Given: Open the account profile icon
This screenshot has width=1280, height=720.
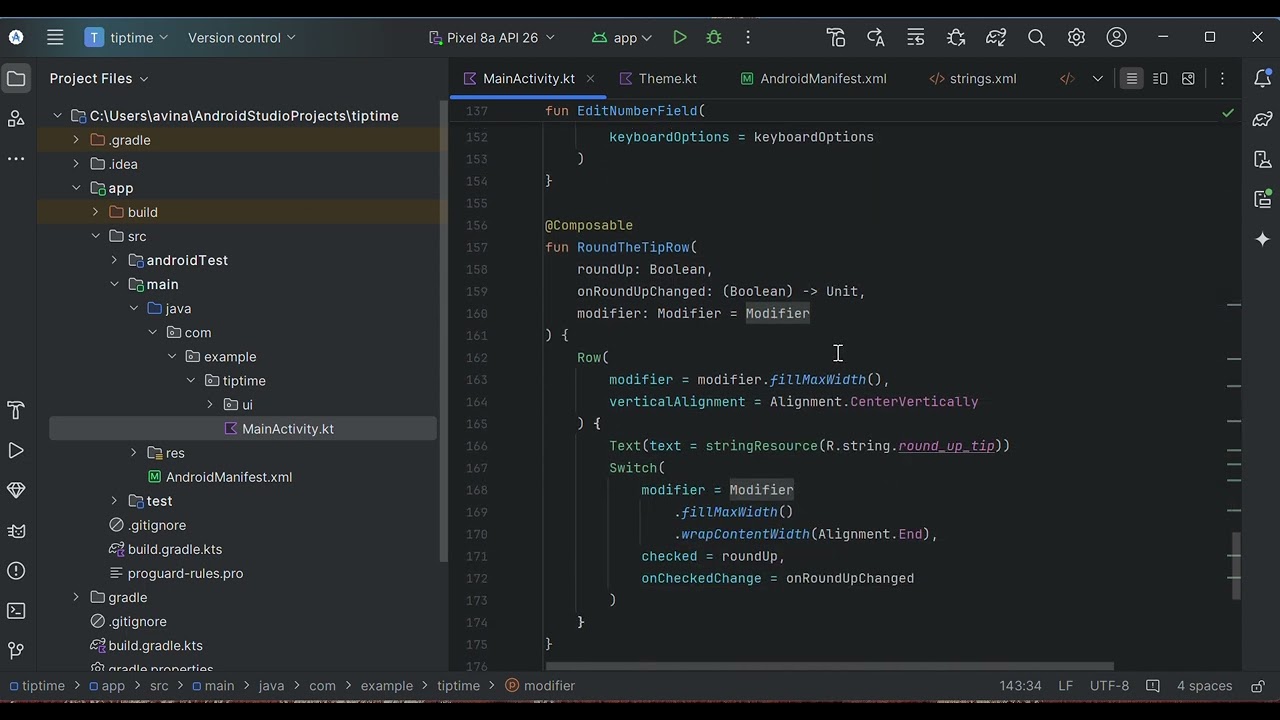Looking at the screenshot, I should [1117, 38].
